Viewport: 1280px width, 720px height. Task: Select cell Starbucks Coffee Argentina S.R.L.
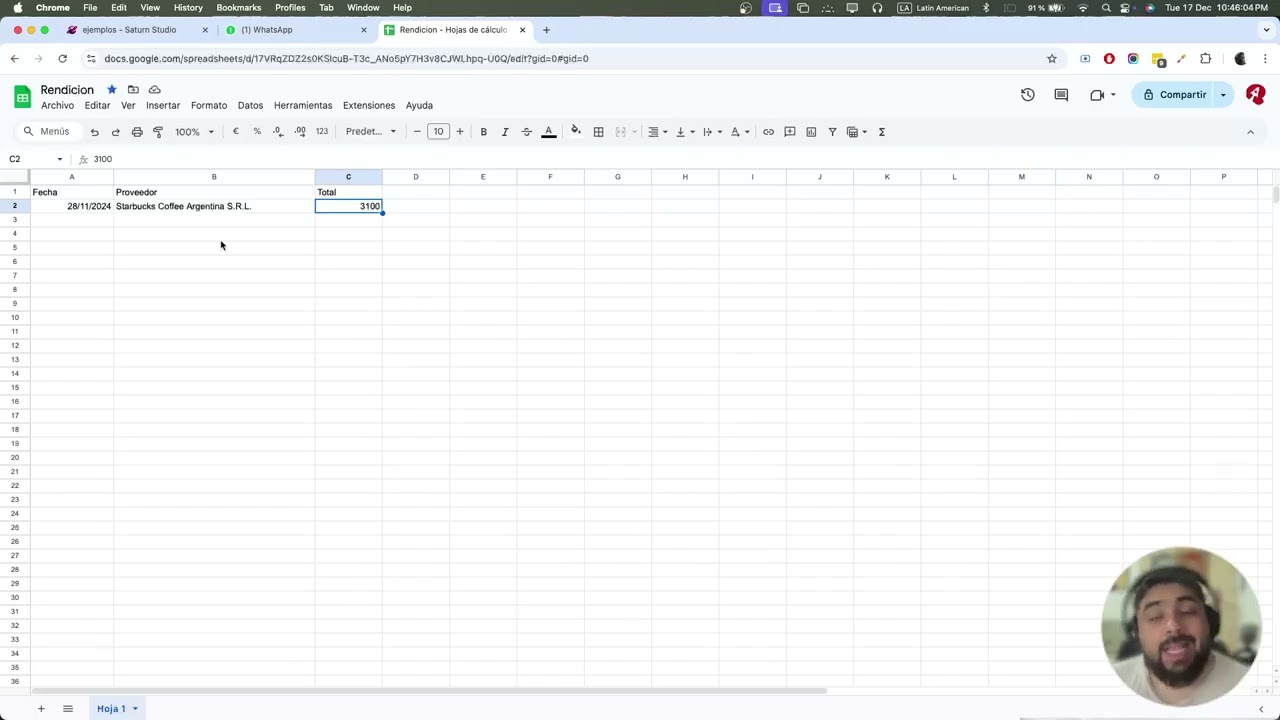[x=214, y=206]
